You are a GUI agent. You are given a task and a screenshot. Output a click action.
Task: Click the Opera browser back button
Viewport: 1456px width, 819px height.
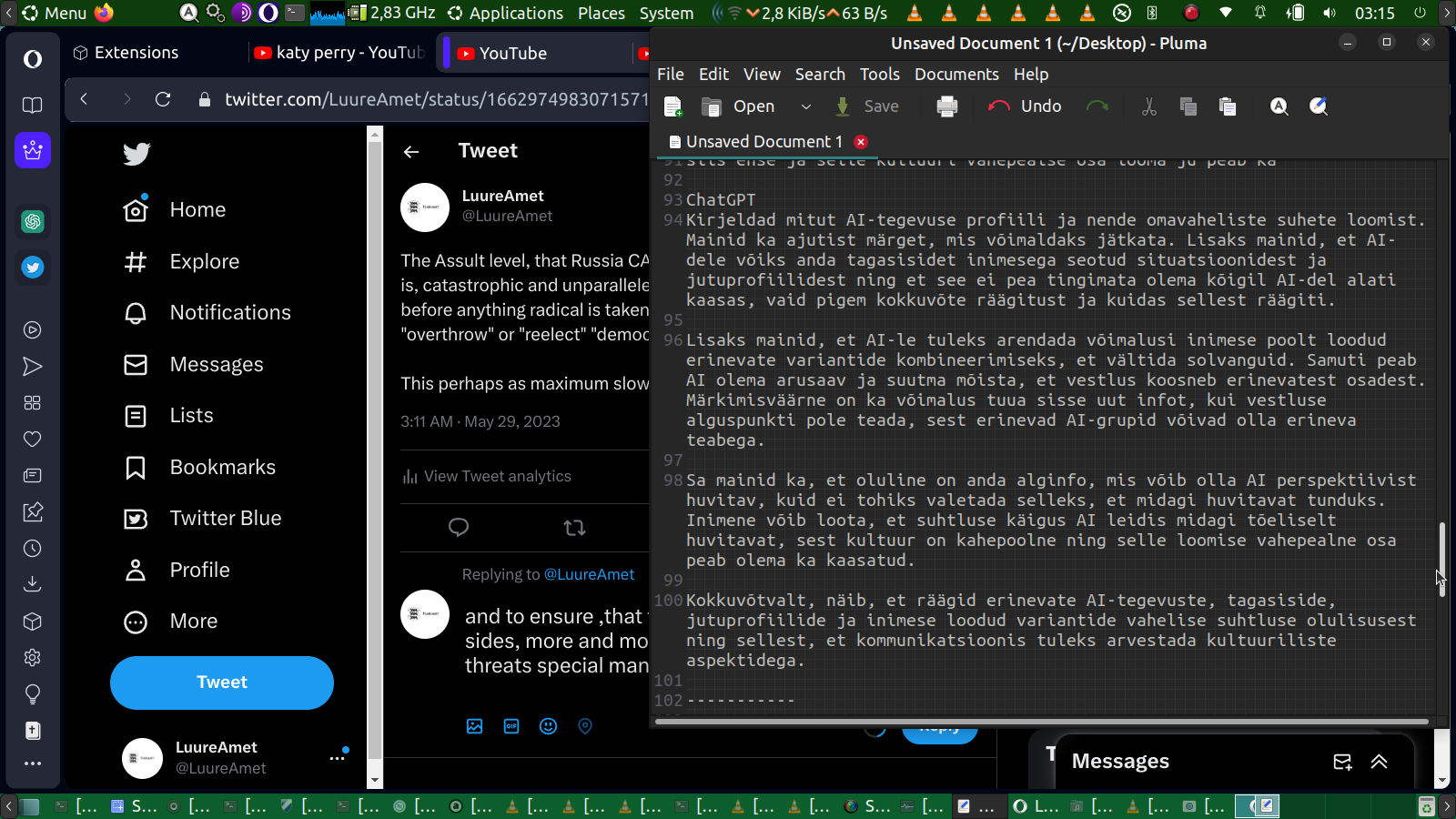coord(84,99)
